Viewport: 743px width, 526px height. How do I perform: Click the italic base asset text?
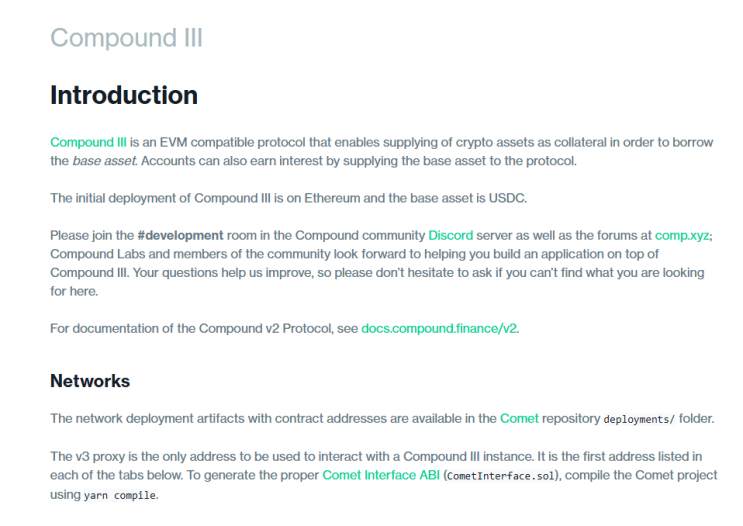(x=105, y=161)
